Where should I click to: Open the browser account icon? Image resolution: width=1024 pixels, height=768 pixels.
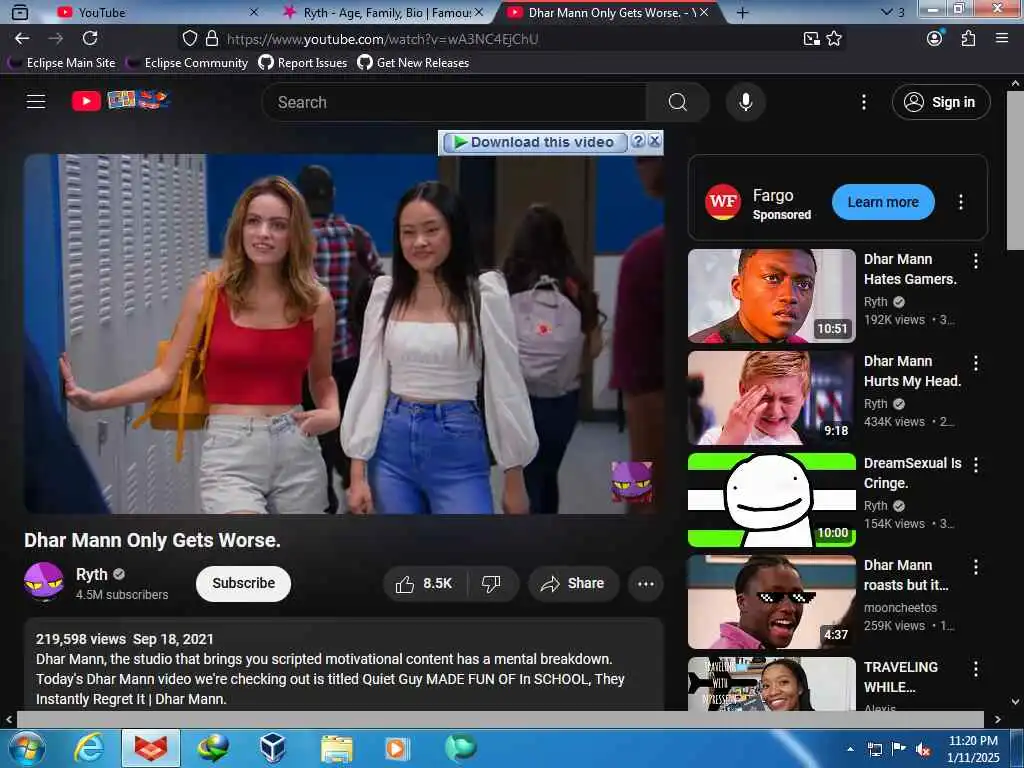click(935, 38)
